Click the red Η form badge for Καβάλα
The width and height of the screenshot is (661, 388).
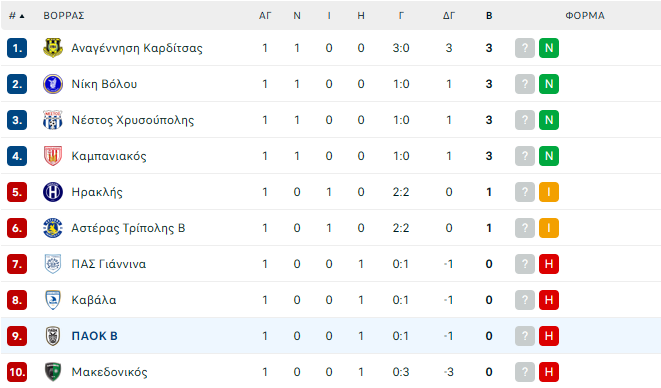coord(549,300)
